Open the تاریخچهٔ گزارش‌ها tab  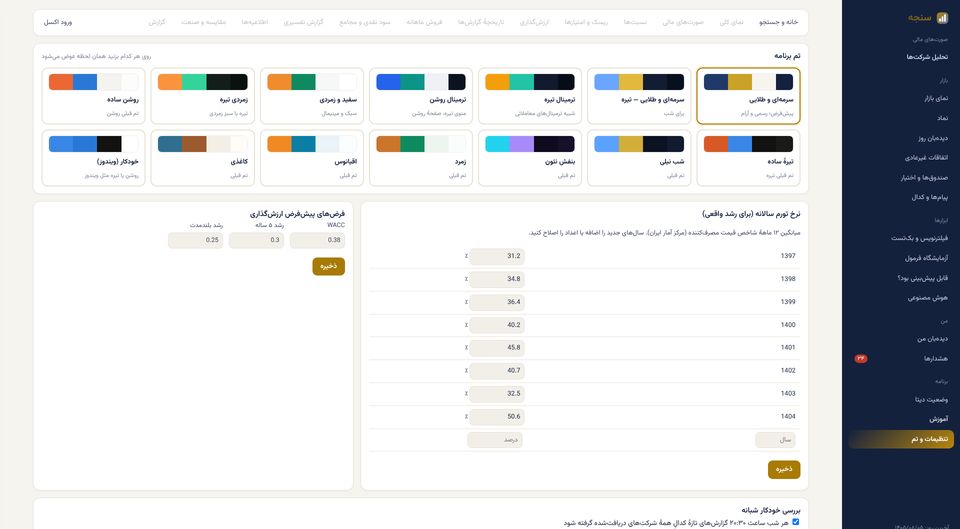click(x=481, y=22)
